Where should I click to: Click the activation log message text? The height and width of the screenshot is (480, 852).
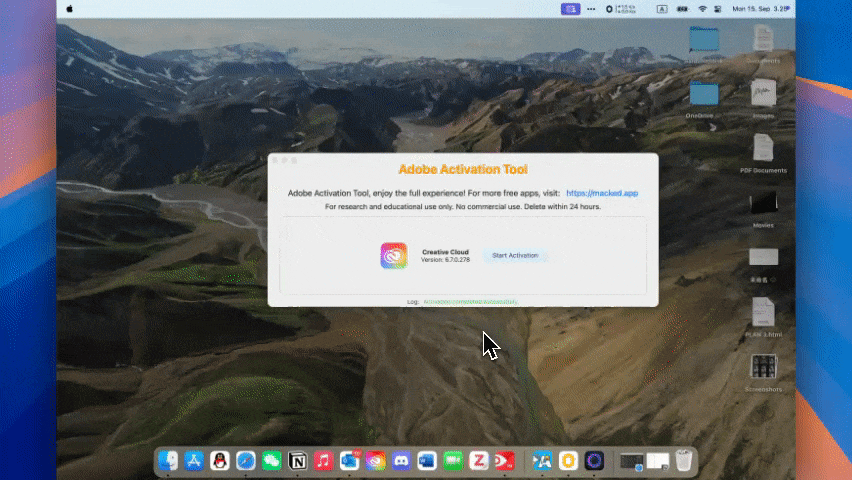(470, 302)
